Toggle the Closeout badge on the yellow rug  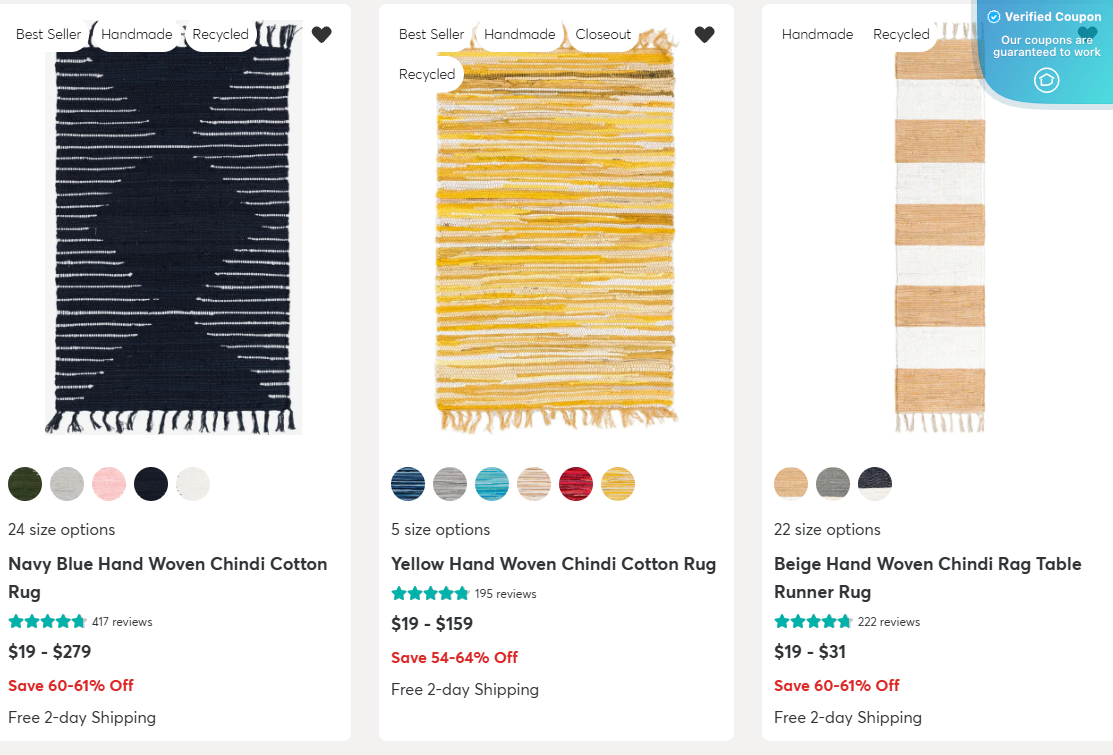point(603,34)
